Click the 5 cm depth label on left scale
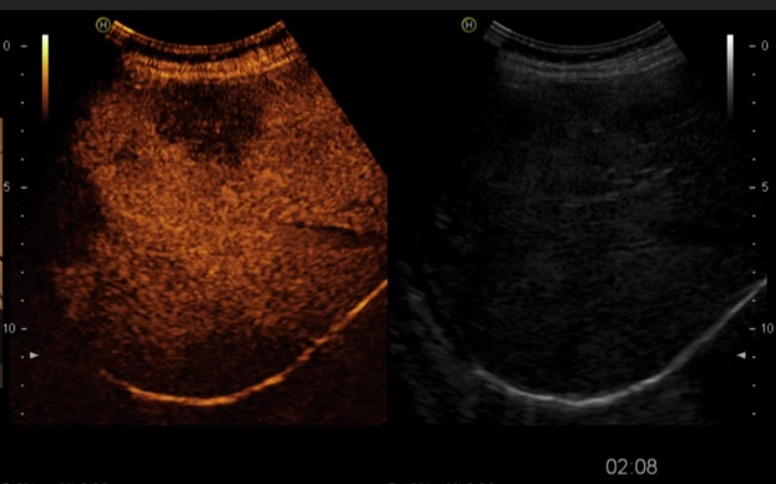This screenshot has height=484, width=776. pos(7,187)
